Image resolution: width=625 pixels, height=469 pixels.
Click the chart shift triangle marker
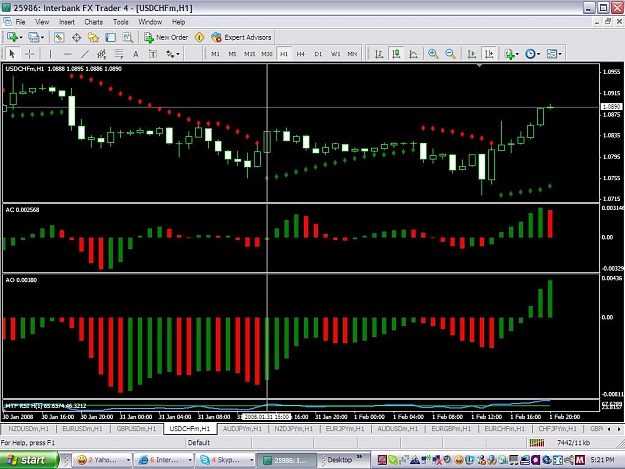480,65
